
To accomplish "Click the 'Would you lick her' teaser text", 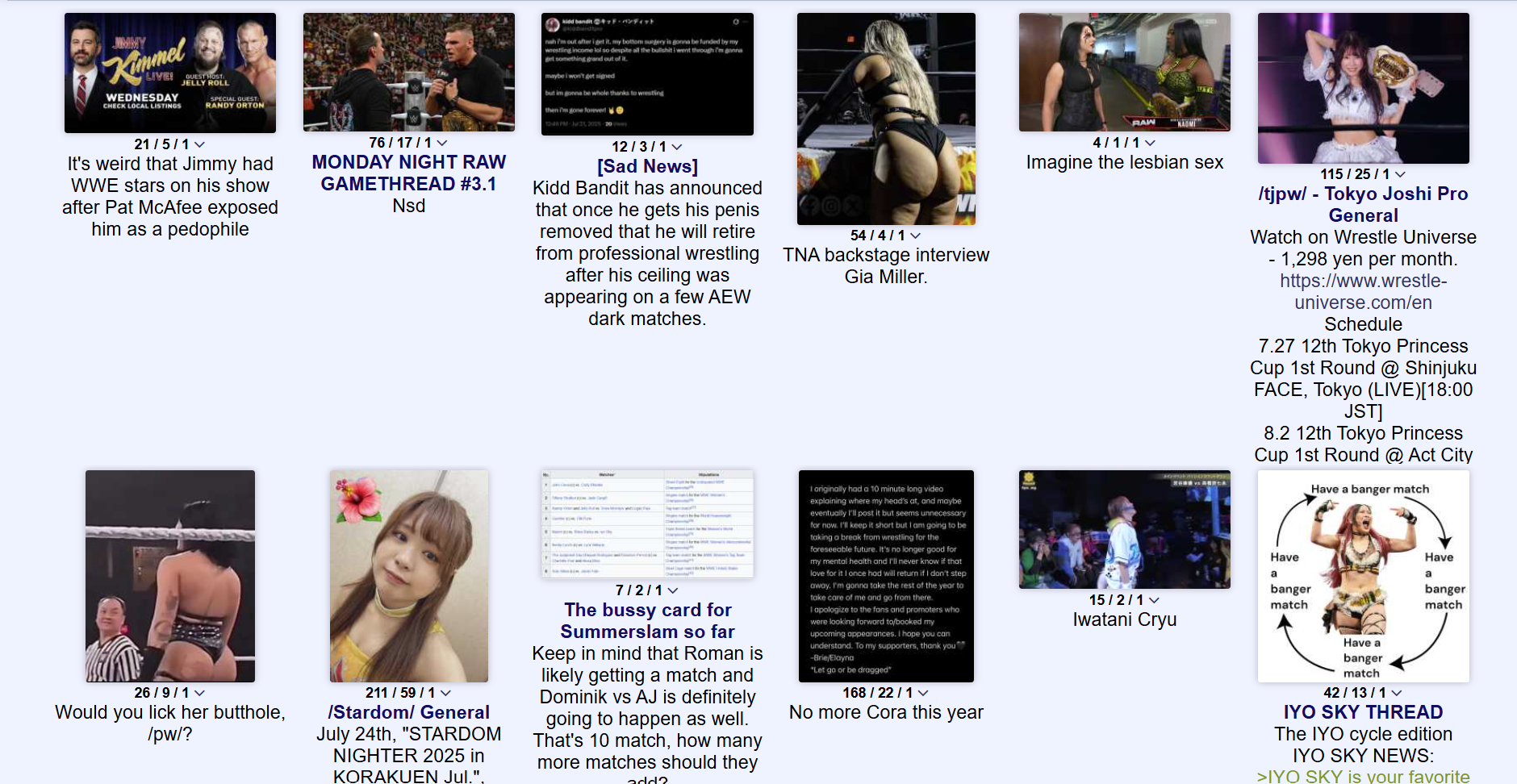I will coord(170,724).
